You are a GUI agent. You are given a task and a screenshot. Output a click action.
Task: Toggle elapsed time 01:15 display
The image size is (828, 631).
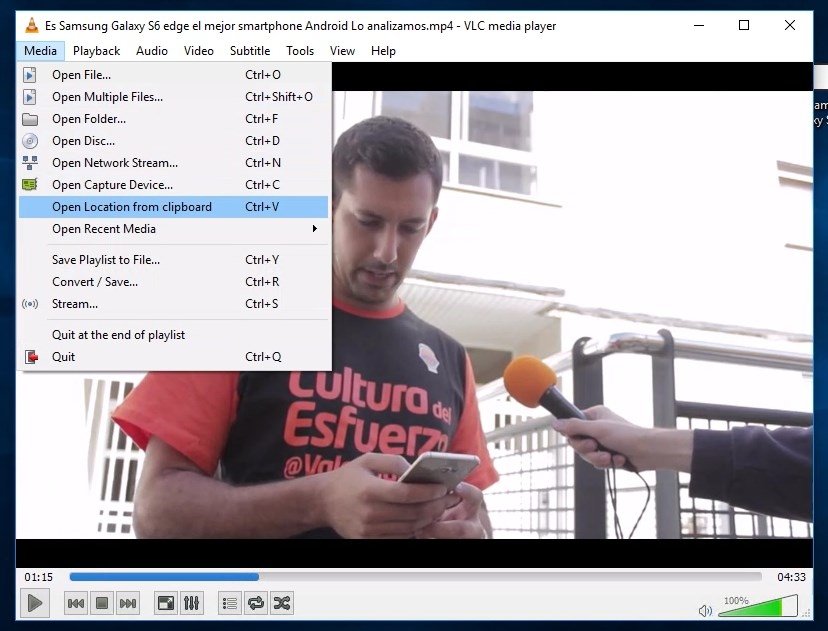39,577
